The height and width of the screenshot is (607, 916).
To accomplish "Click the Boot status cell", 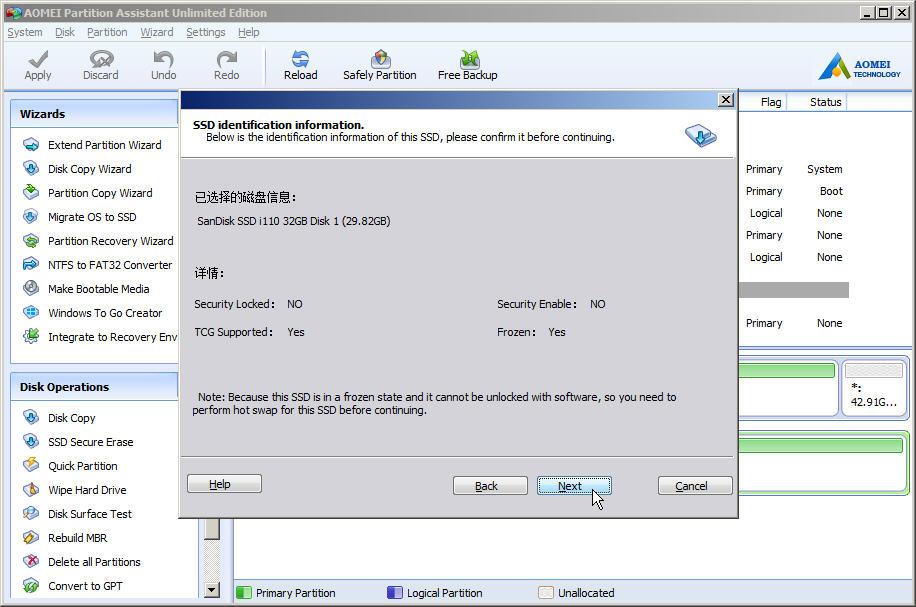I will 831,191.
